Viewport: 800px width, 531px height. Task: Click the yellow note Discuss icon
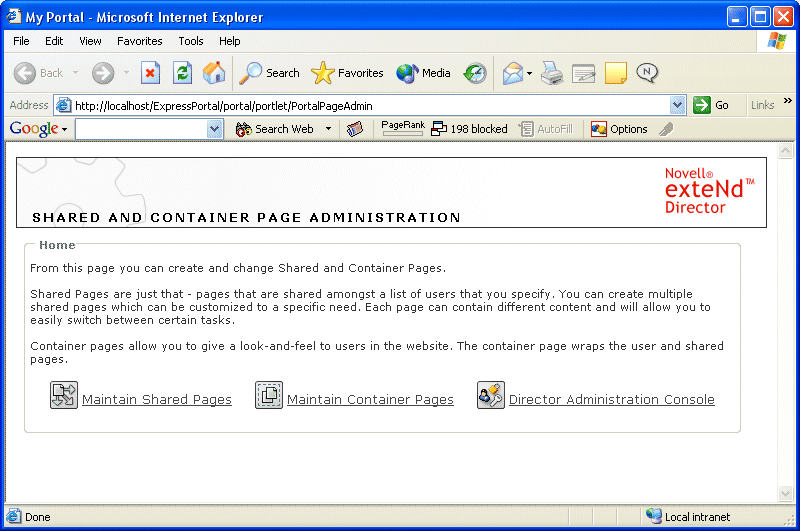(616, 73)
